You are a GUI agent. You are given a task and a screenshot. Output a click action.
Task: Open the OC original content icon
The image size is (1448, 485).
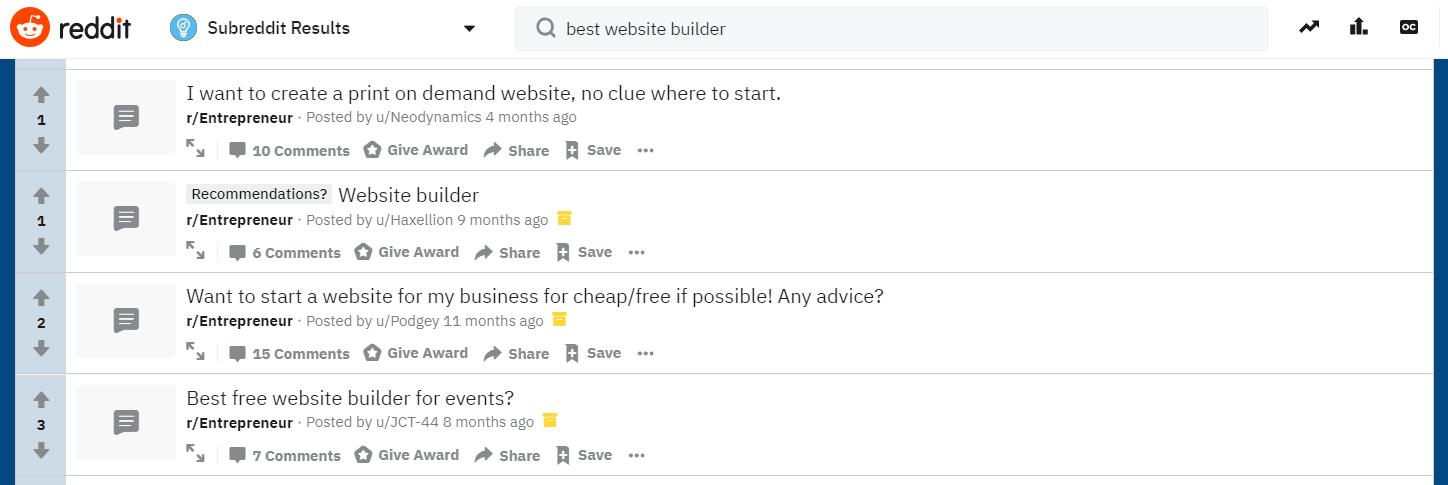tap(1408, 28)
